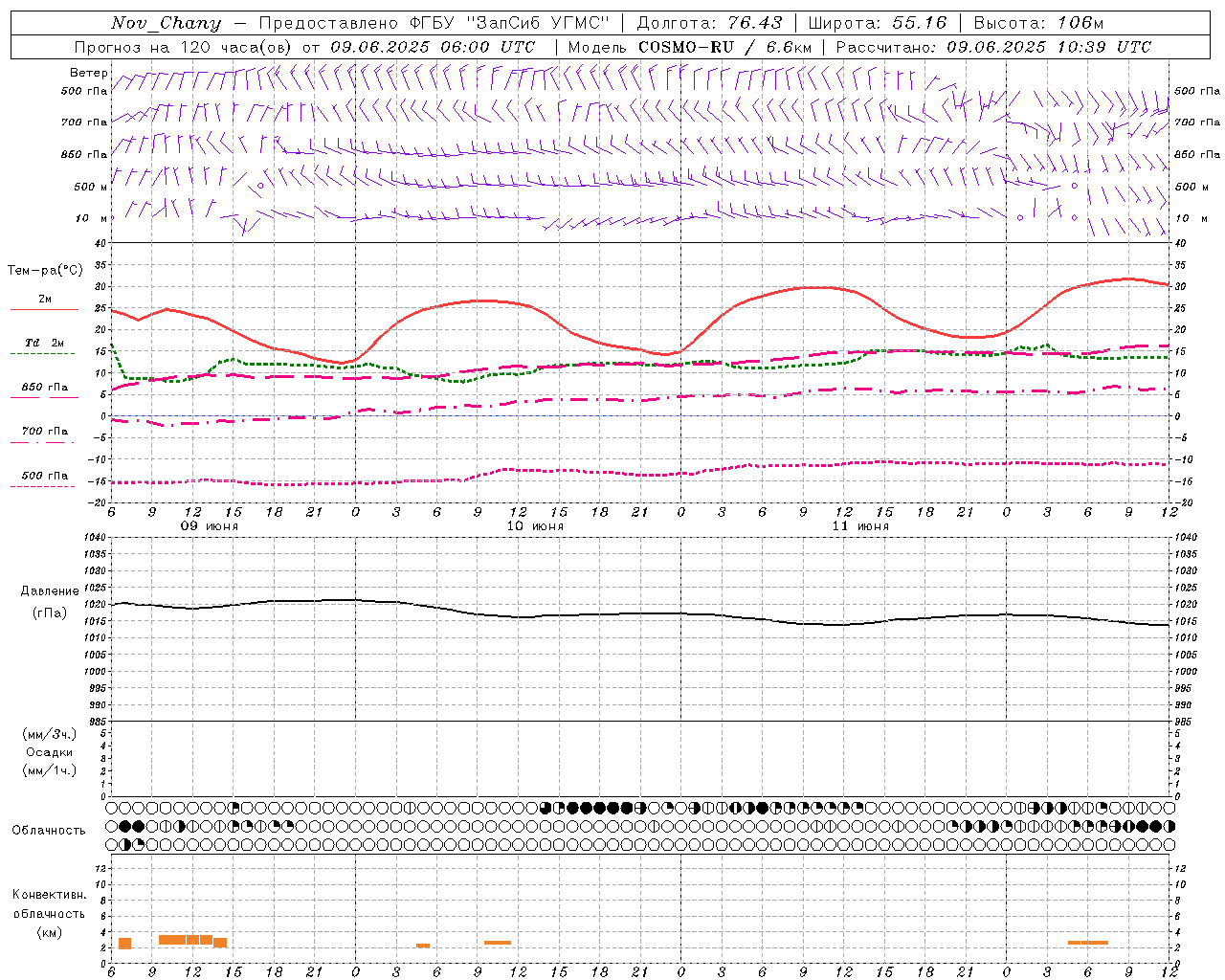1225x980 pixels.
Task: Click the "700 гПа" temperature legend label
Action: 45,431
